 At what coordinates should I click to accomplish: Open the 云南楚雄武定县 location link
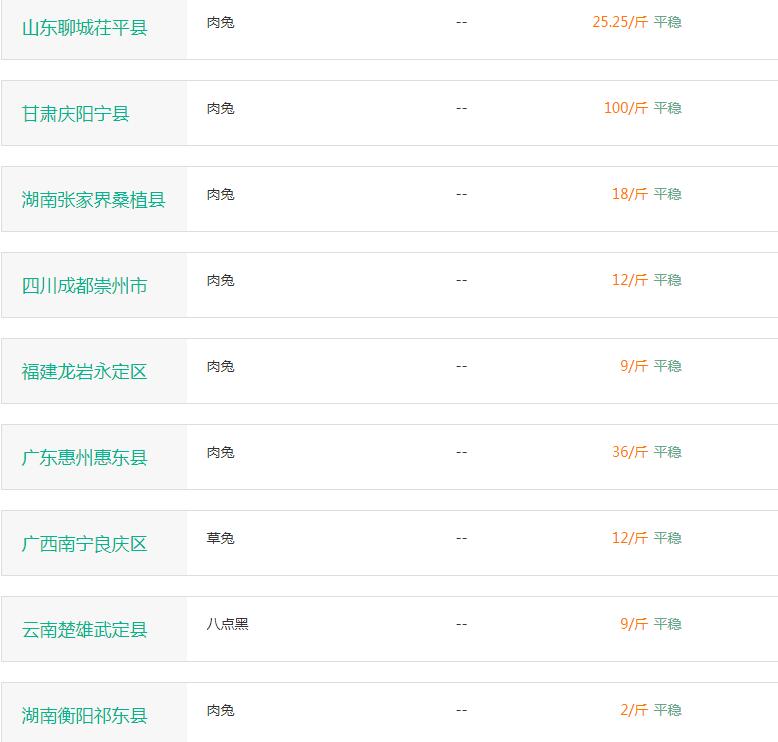tap(84, 629)
